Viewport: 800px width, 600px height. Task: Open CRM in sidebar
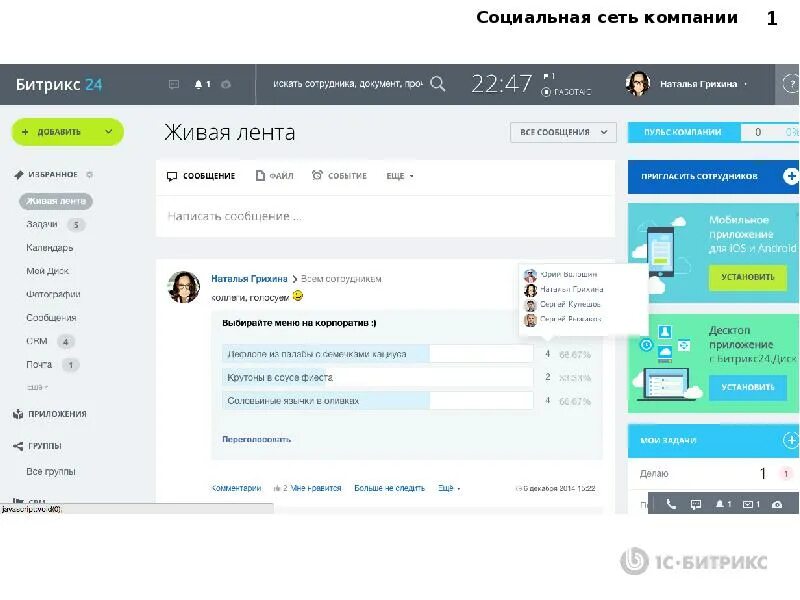pyautogui.click(x=37, y=341)
